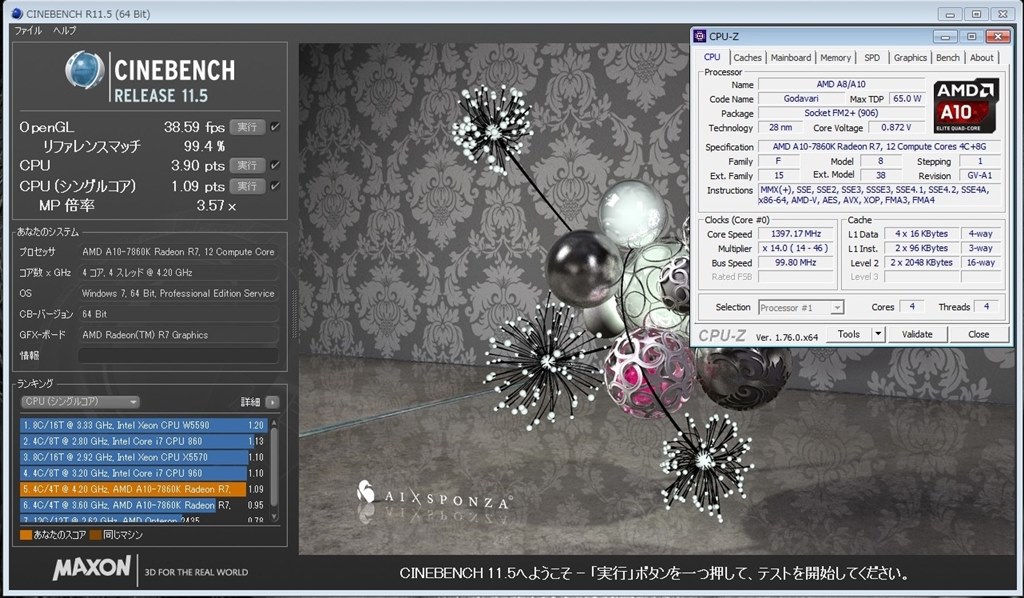Click the AMD A10 processor logo
The height and width of the screenshot is (598, 1024).
pyautogui.click(x=966, y=106)
